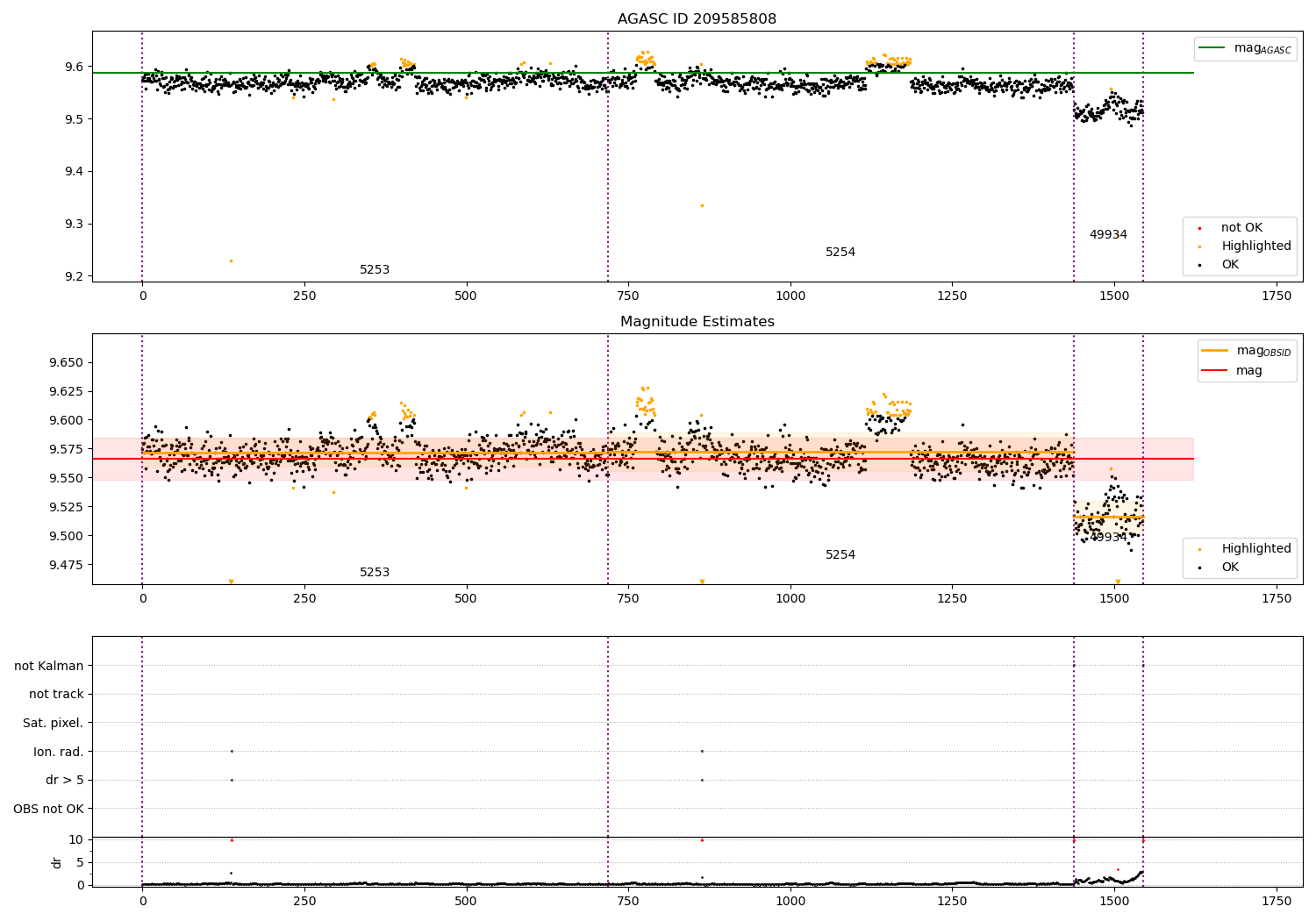The height and width of the screenshot is (921, 1316).
Task: Click the 9.6 y-tick in top plot
Action: pos(75,67)
